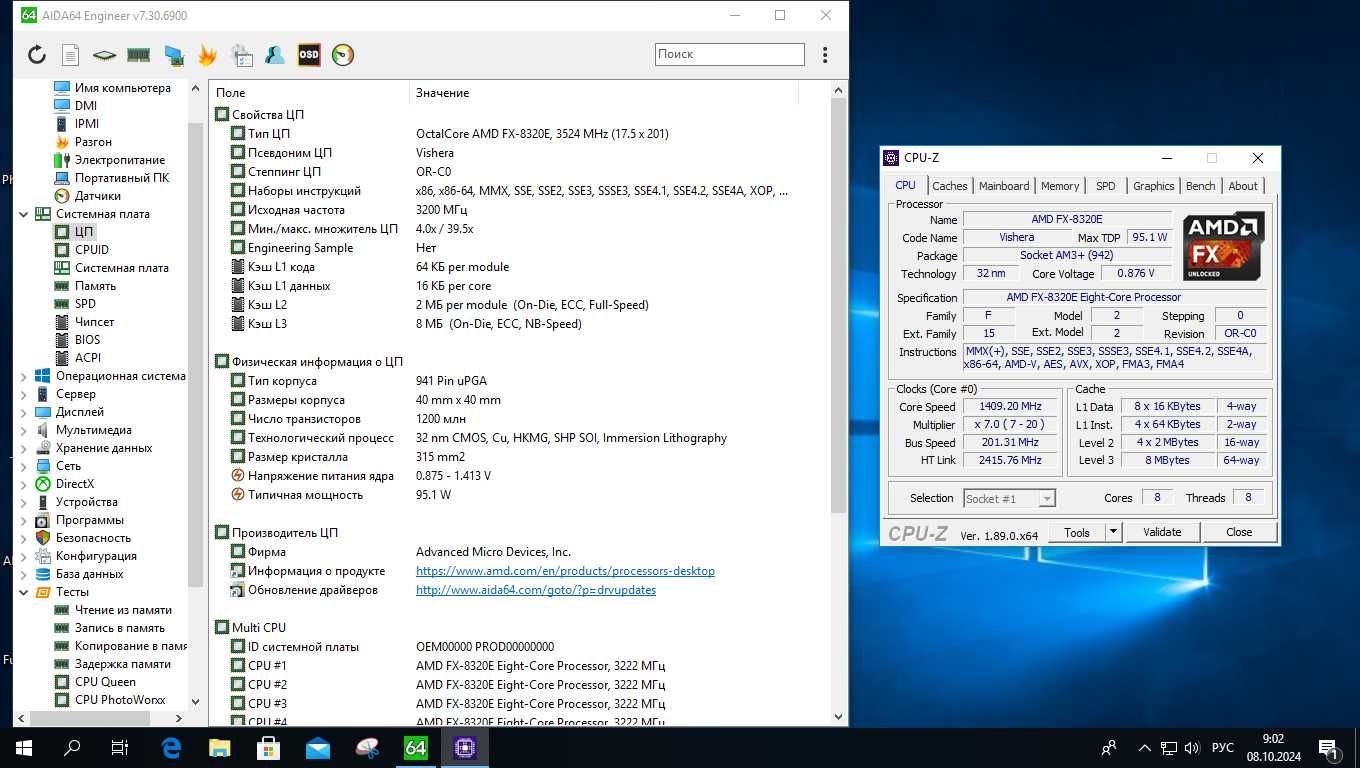Open the Socket #1 selection combo box

(1009, 498)
